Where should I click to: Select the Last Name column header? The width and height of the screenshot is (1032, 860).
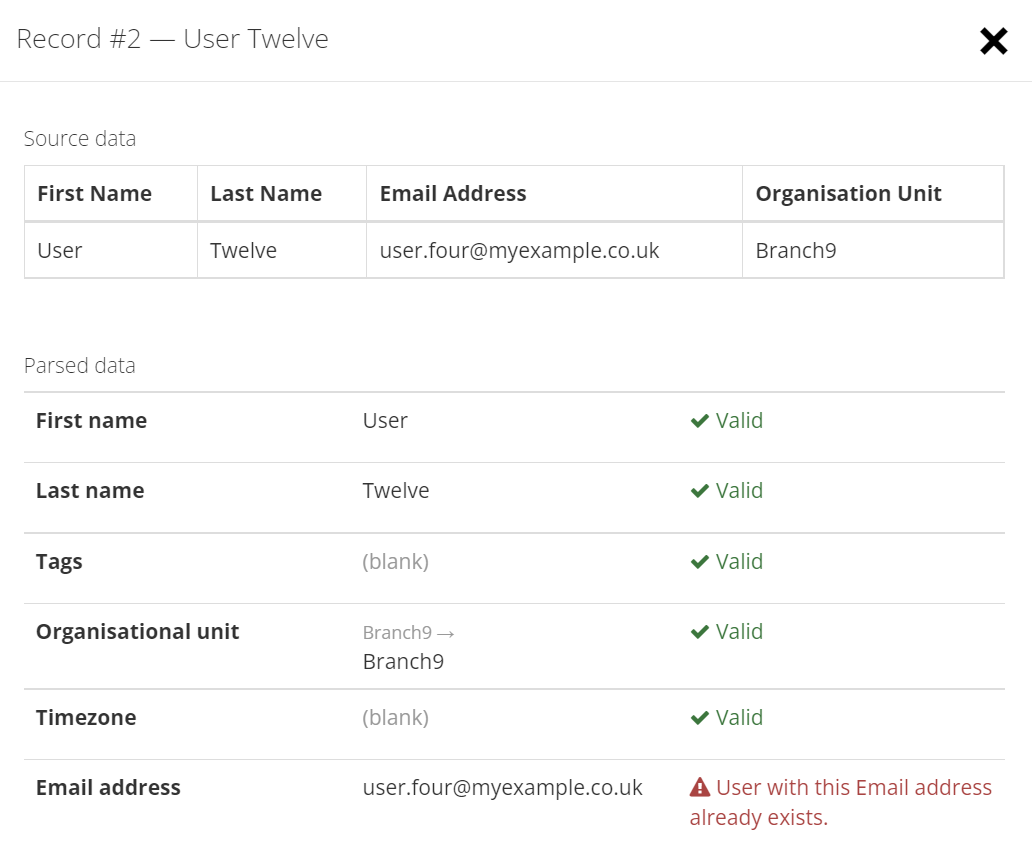(282, 193)
